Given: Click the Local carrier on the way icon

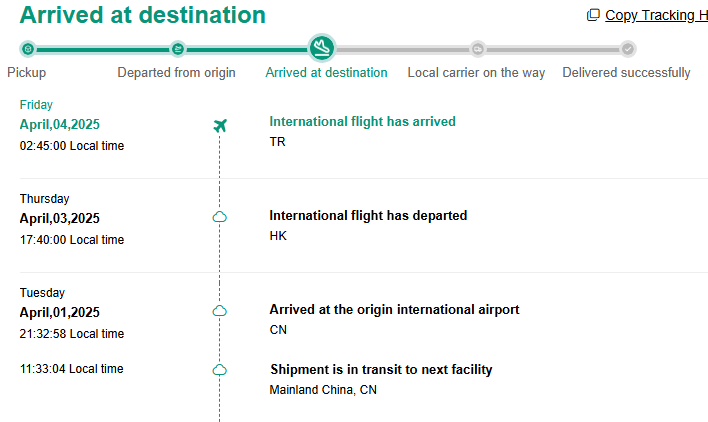Looking at the screenshot, I should (x=477, y=48).
